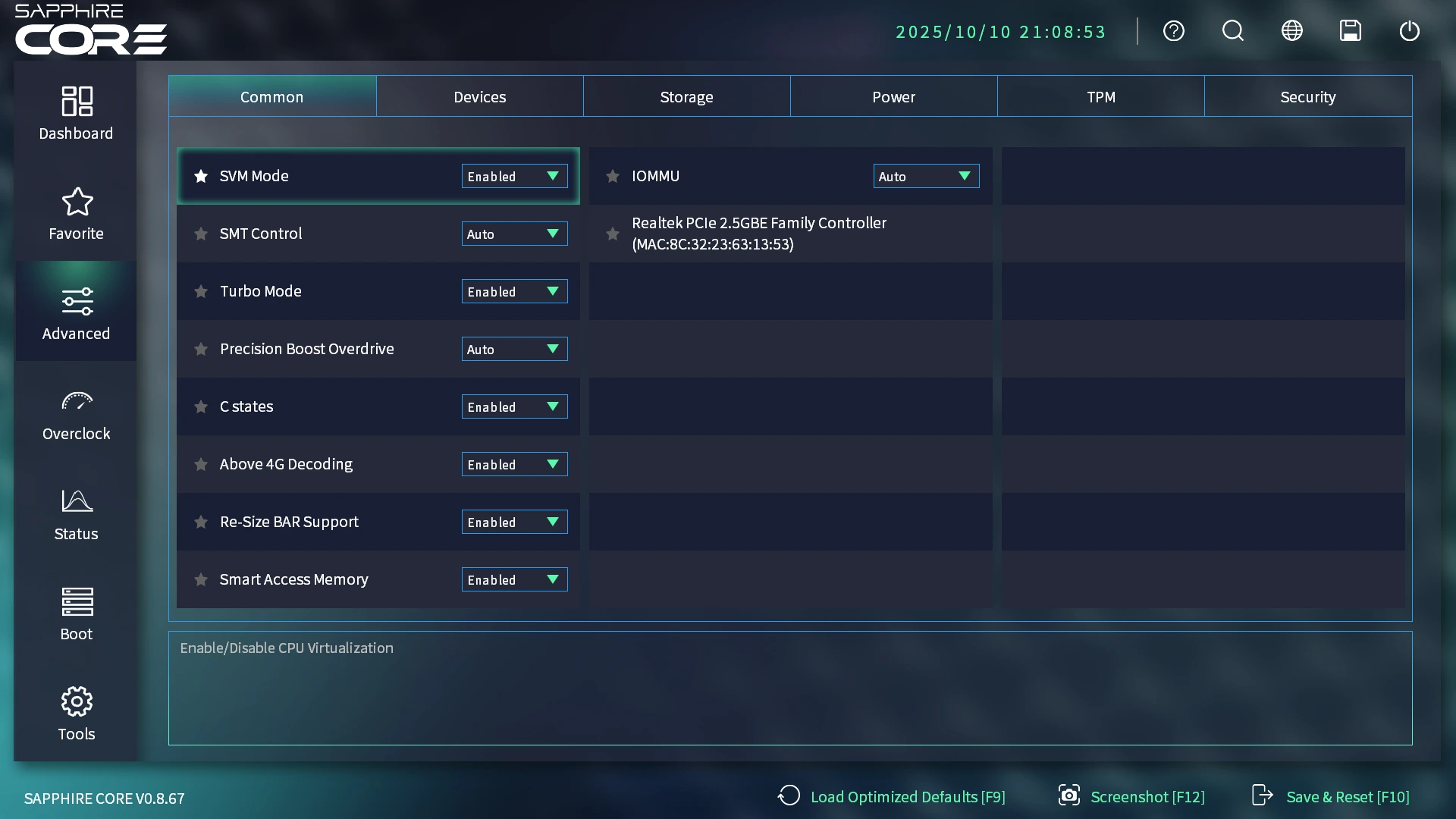This screenshot has width=1456, height=819.
Task: Go to the Favorite sidebar page
Action: click(76, 213)
